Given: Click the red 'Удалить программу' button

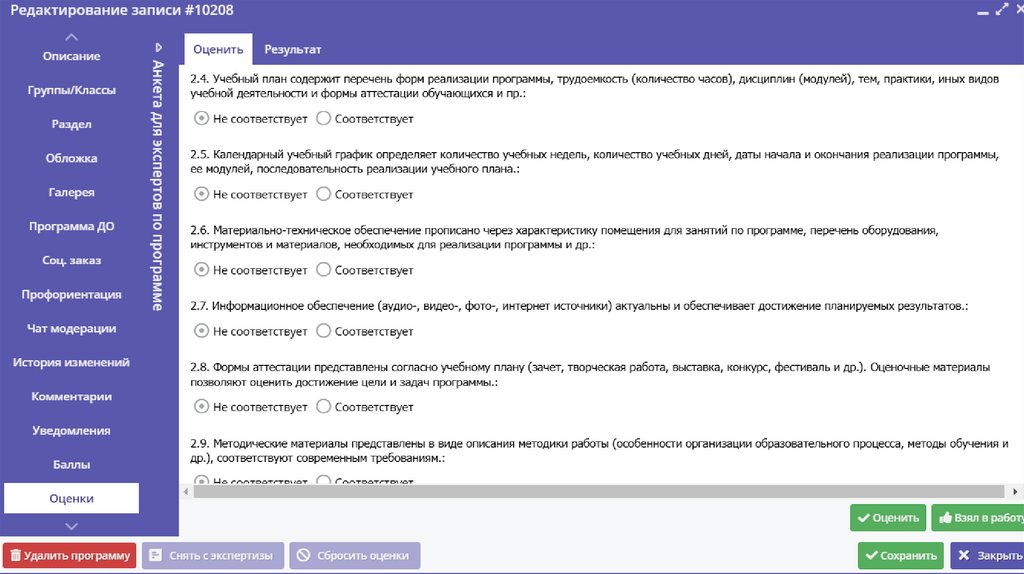Looking at the screenshot, I should coord(69,556).
